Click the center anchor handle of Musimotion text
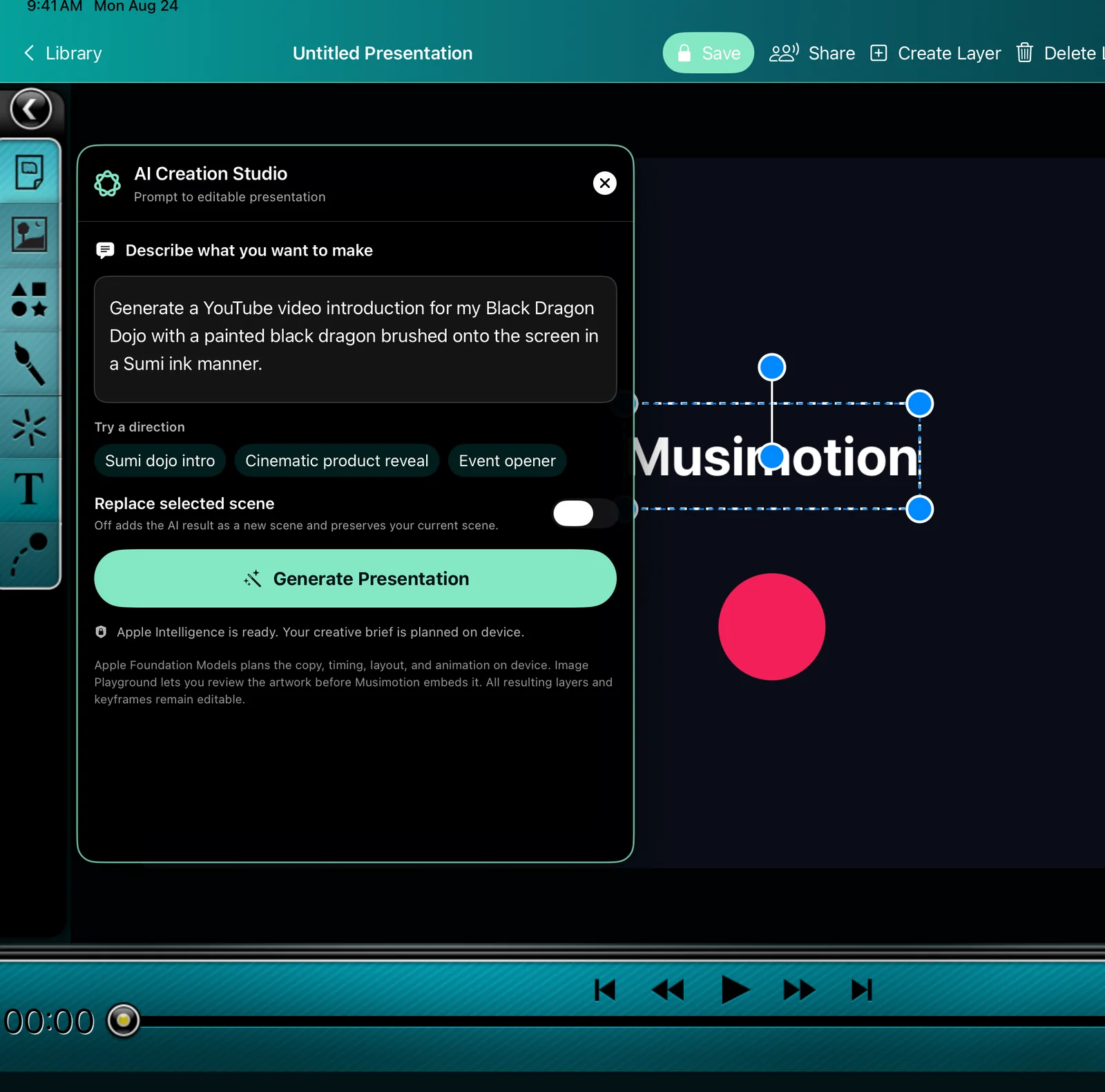Viewport: 1105px width, 1092px height. coord(771,457)
